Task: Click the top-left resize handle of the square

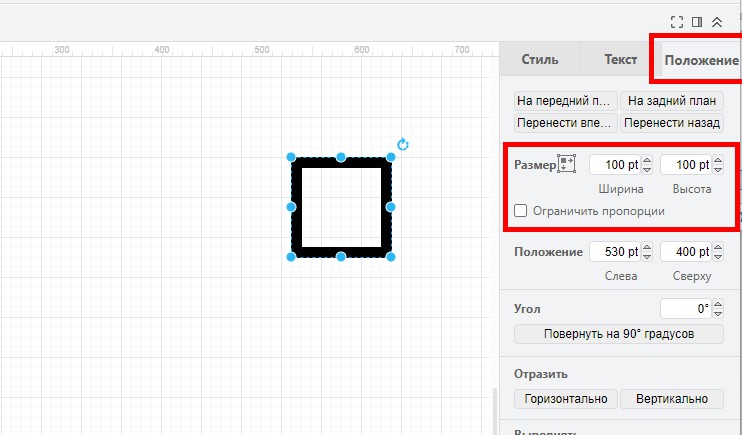Action: 291,157
